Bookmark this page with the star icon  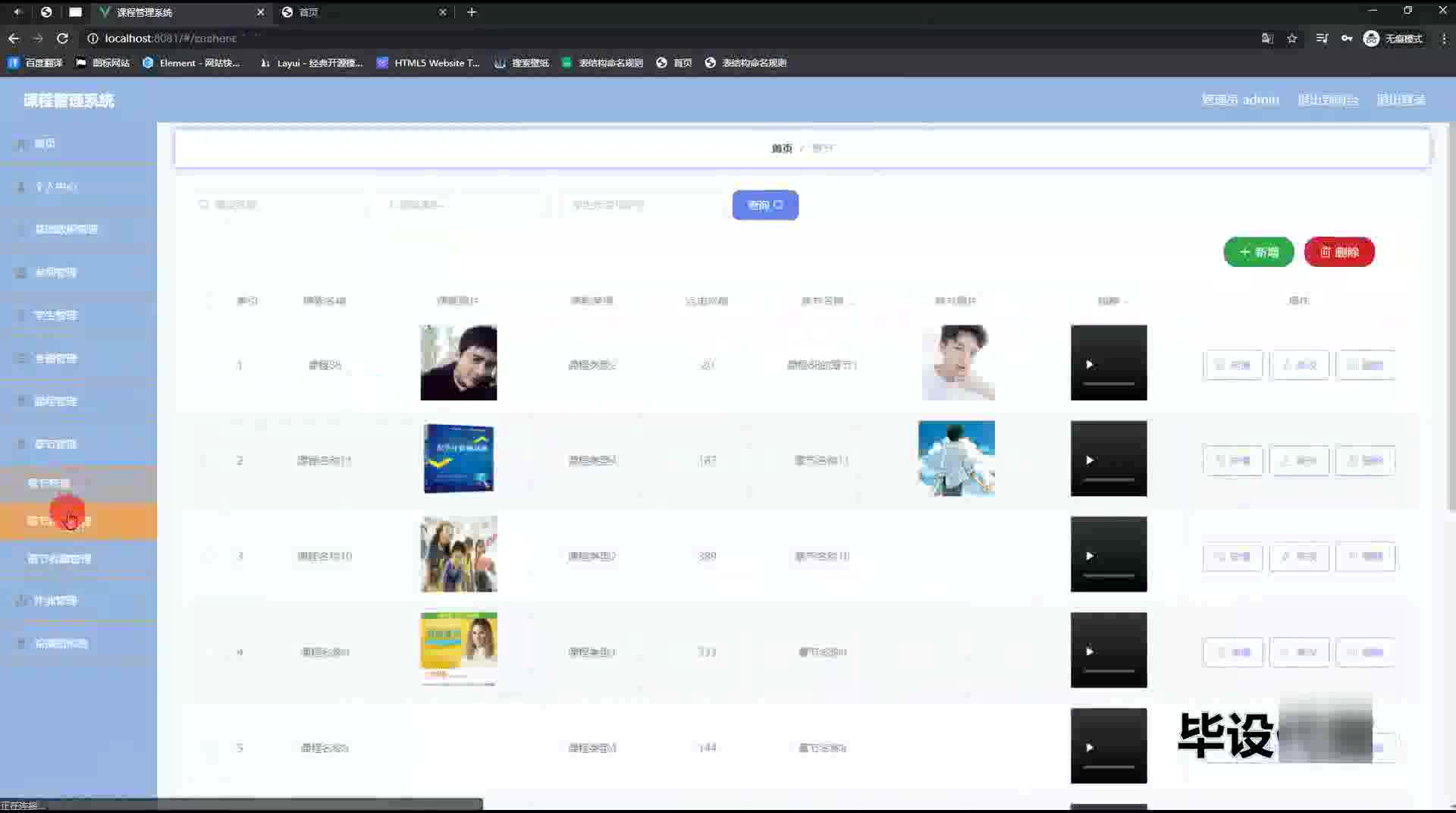(1291, 38)
